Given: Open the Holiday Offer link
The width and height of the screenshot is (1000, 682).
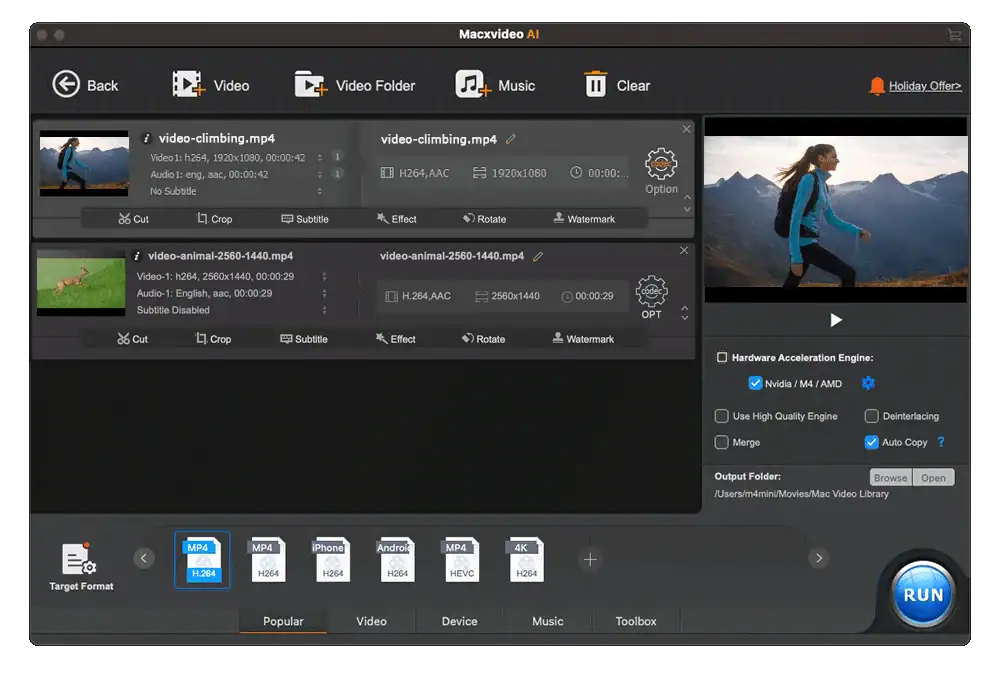Looking at the screenshot, I should (x=925, y=85).
